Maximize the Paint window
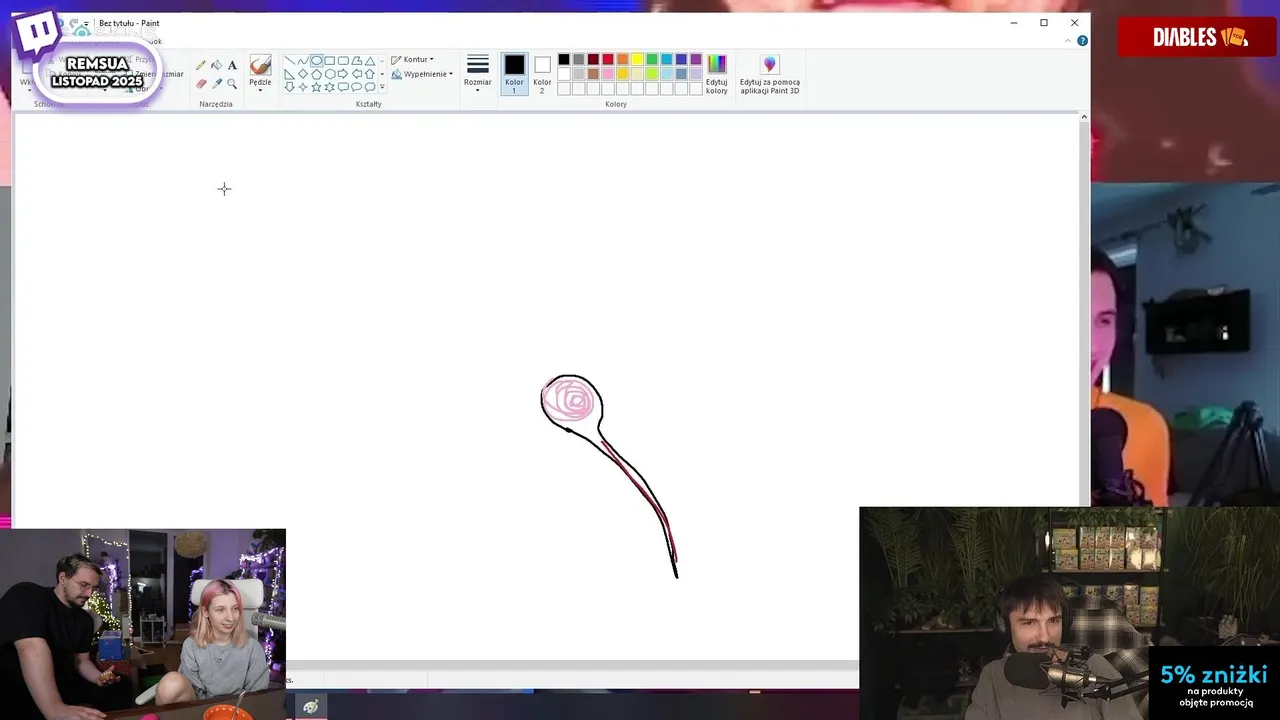 pos(1044,23)
